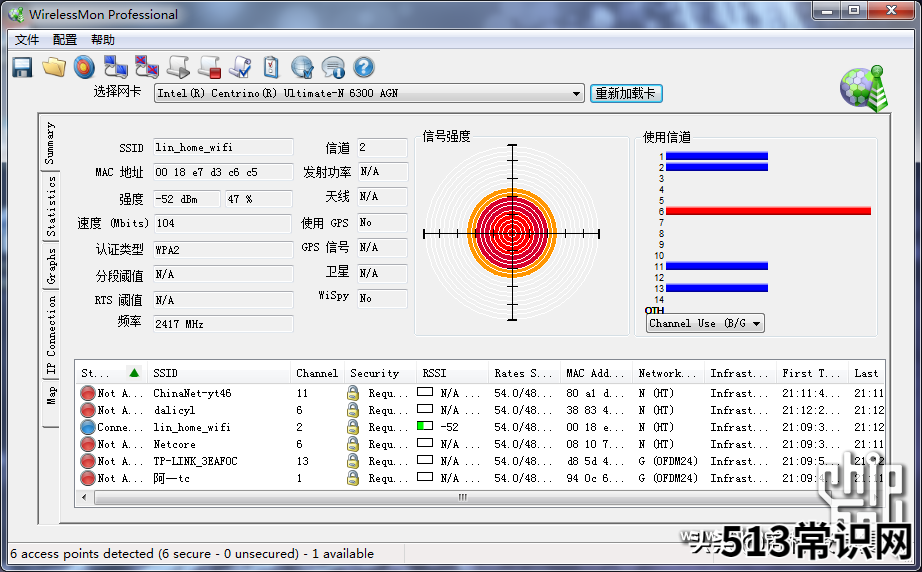The width and height of the screenshot is (922, 572).
Task: Click the padlock icon in 阿一tc row
Action: [x=353, y=478]
